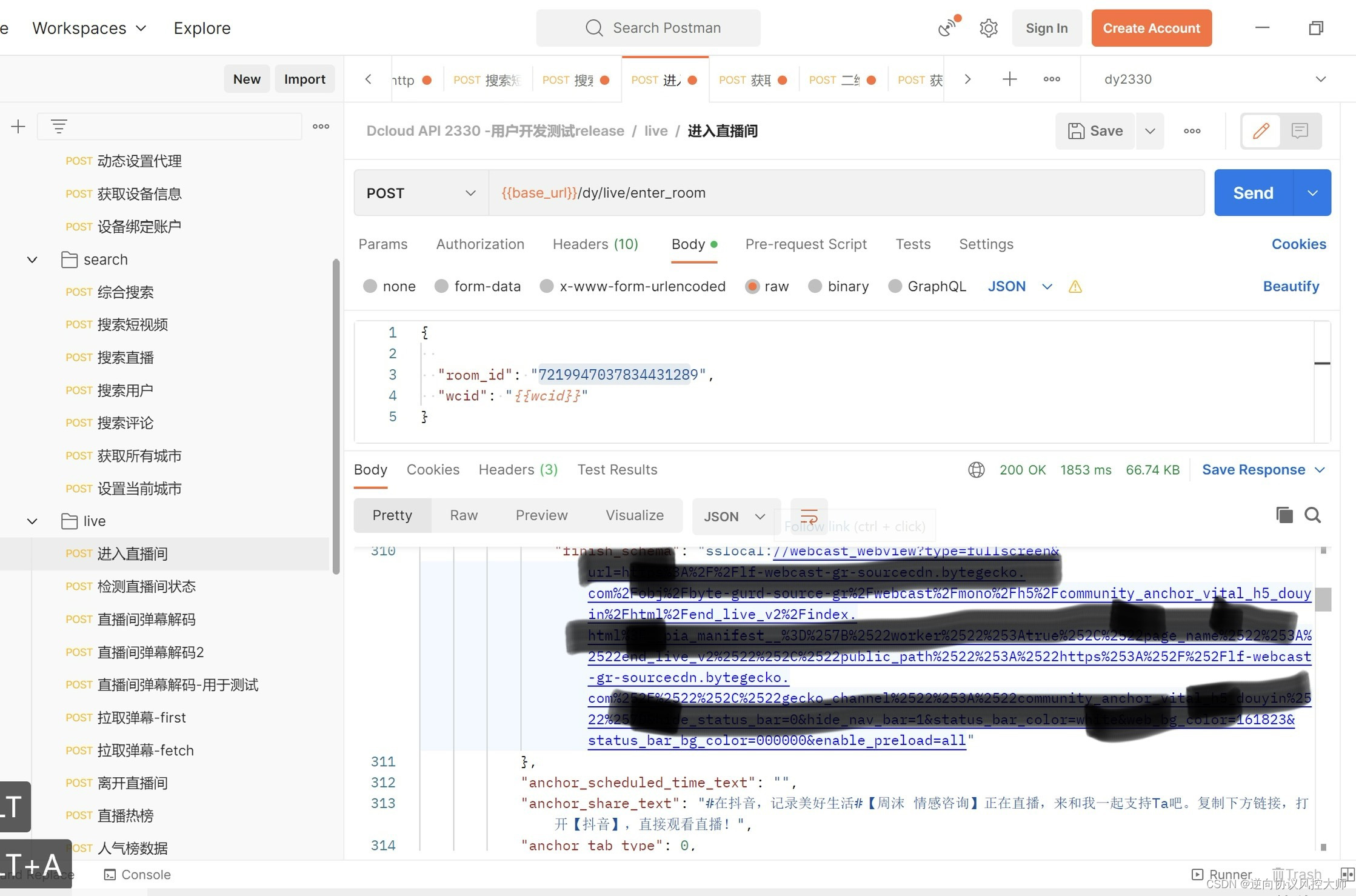Click the Search Postman field

click(x=648, y=28)
